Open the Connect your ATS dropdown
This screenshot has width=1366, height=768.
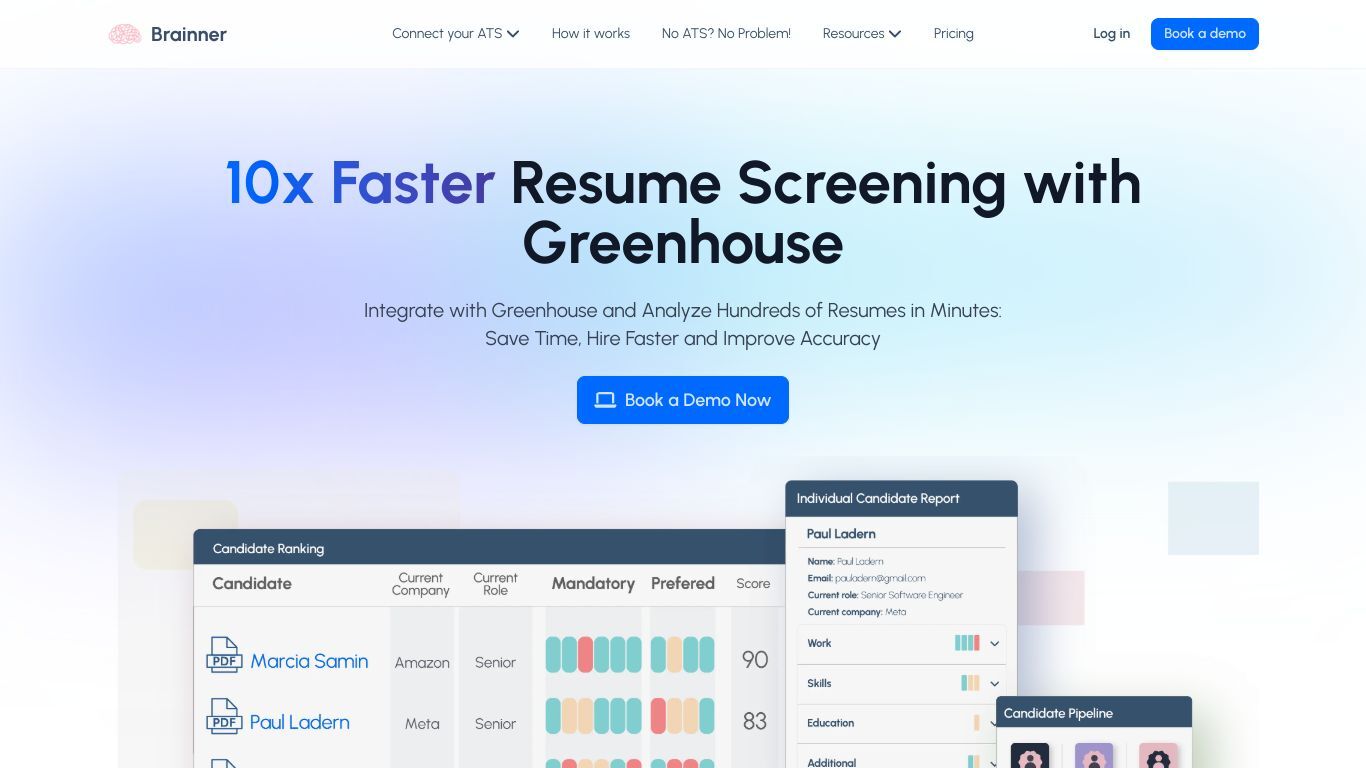pyautogui.click(x=456, y=33)
